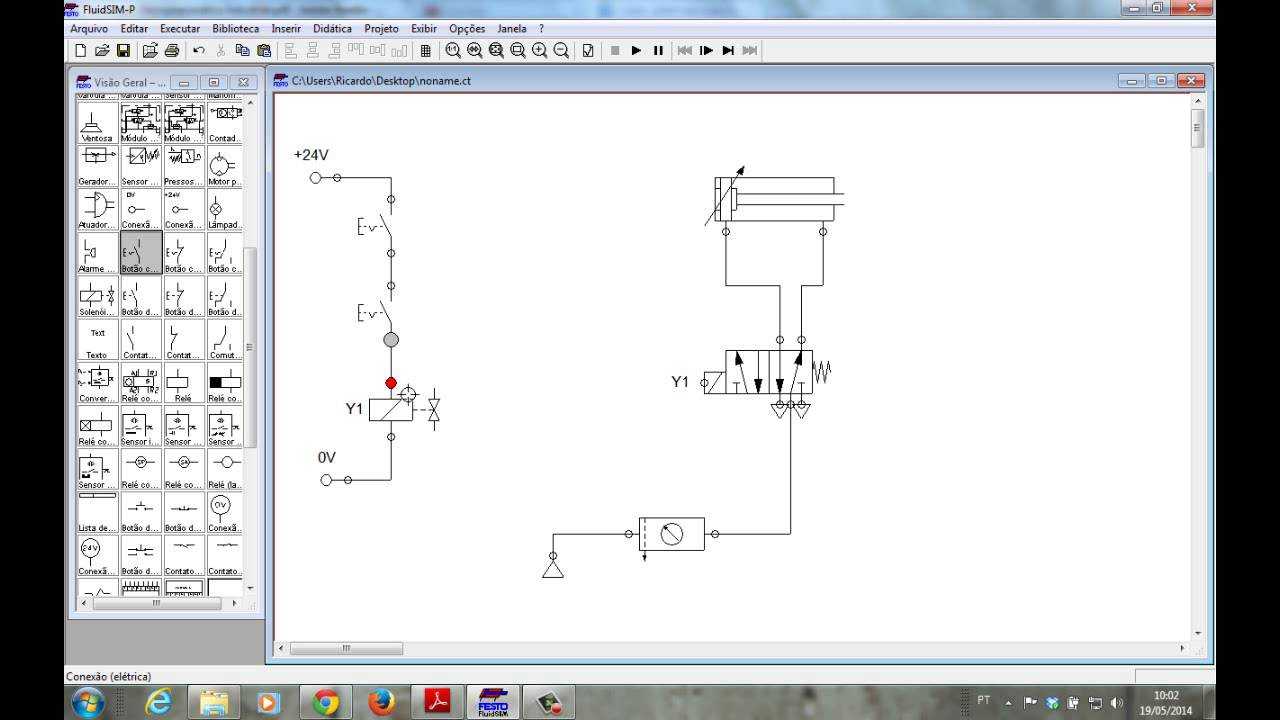1280x720 pixels.
Task: Click the volume speaker icon in system tray
Action: (x=1116, y=703)
